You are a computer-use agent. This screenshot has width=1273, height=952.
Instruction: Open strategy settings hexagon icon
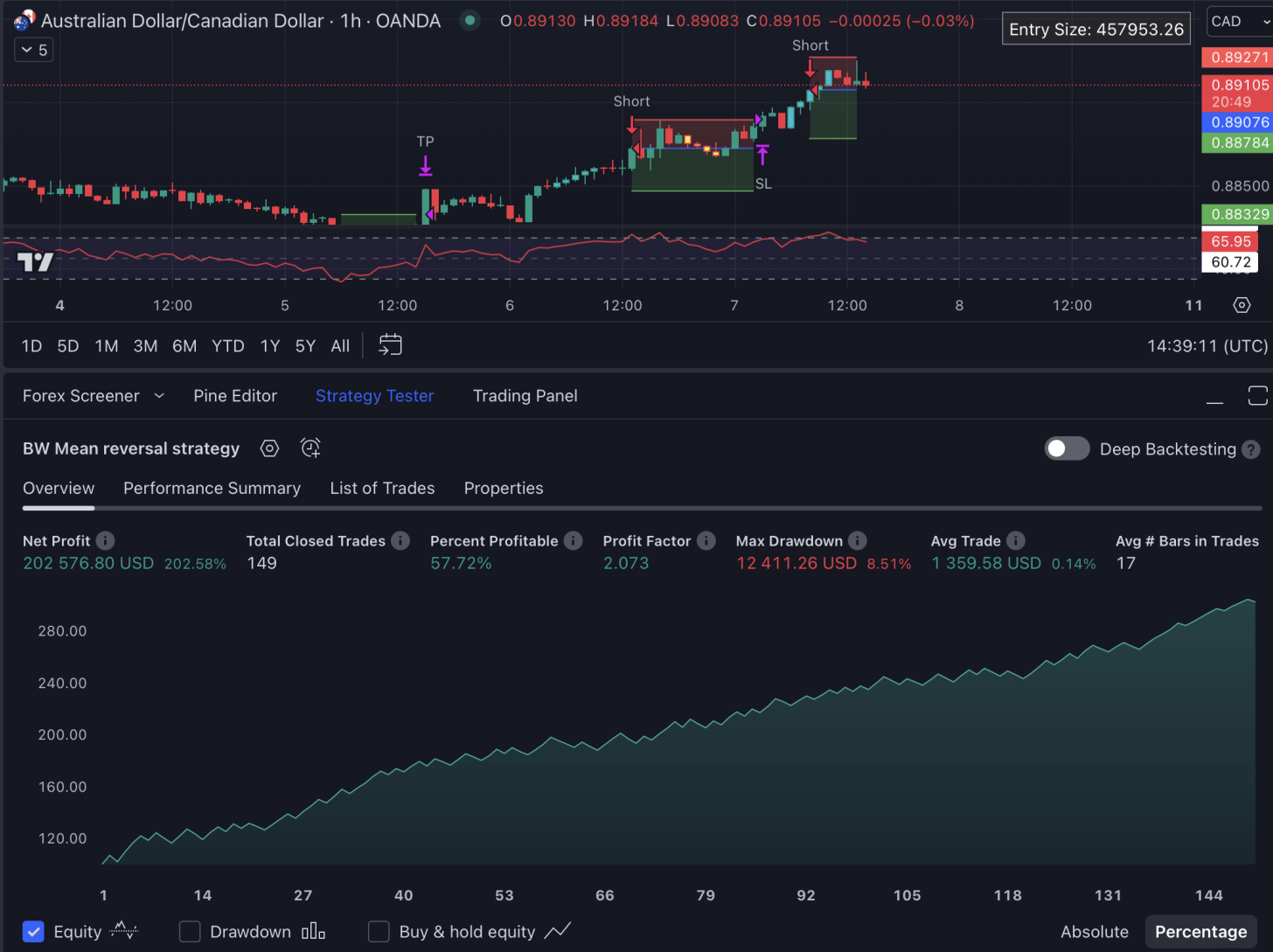pyautogui.click(x=269, y=448)
